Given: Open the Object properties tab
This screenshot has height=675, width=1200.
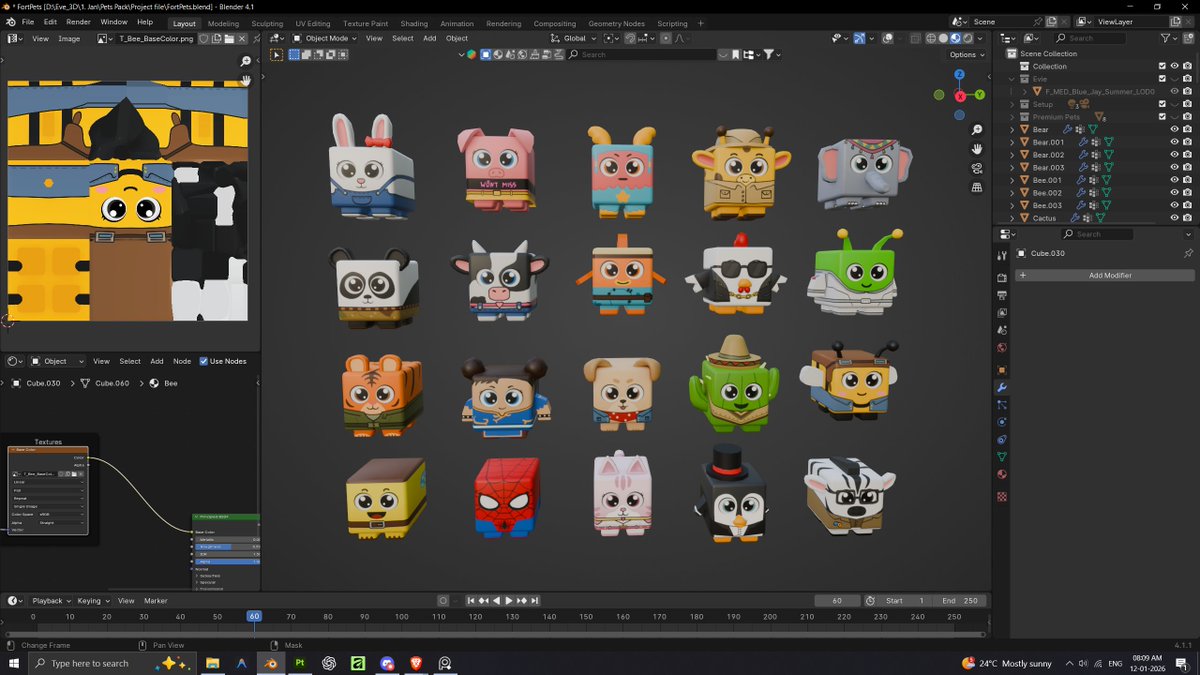Looking at the screenshot, I should (1002, 370).
